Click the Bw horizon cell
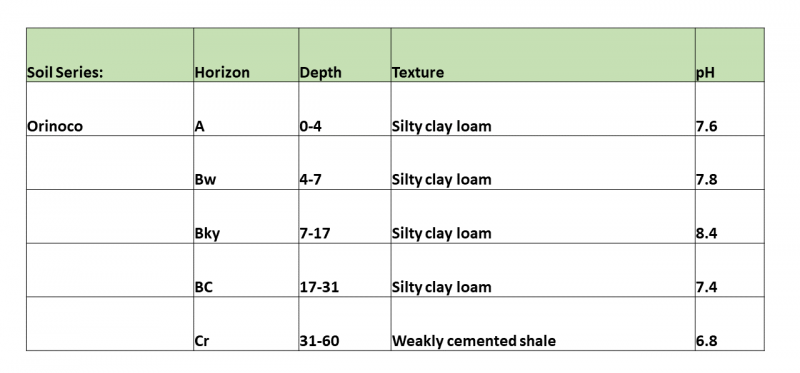The width and height of the screenshot is (800, 373). click(x=246, y=162)
